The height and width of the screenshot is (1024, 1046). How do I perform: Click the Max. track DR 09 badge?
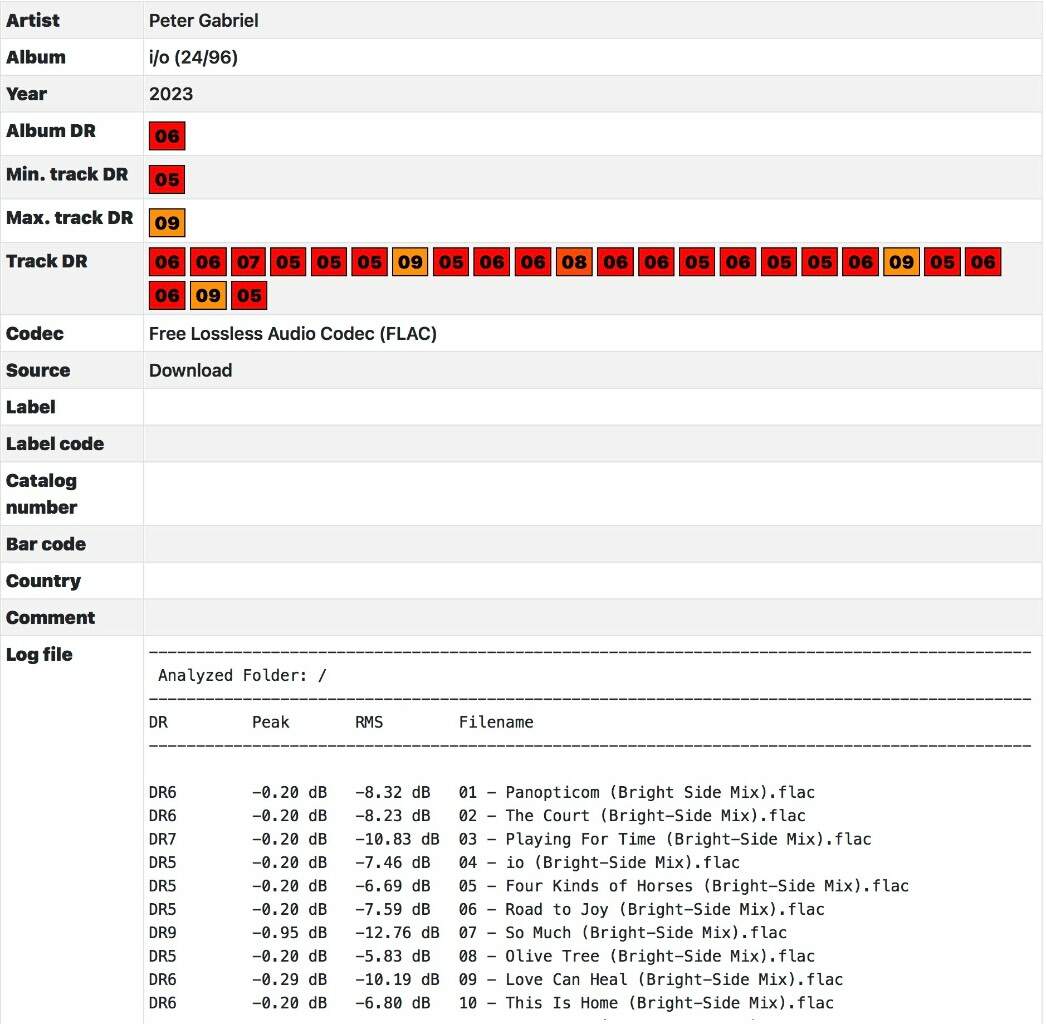[167, 223]
